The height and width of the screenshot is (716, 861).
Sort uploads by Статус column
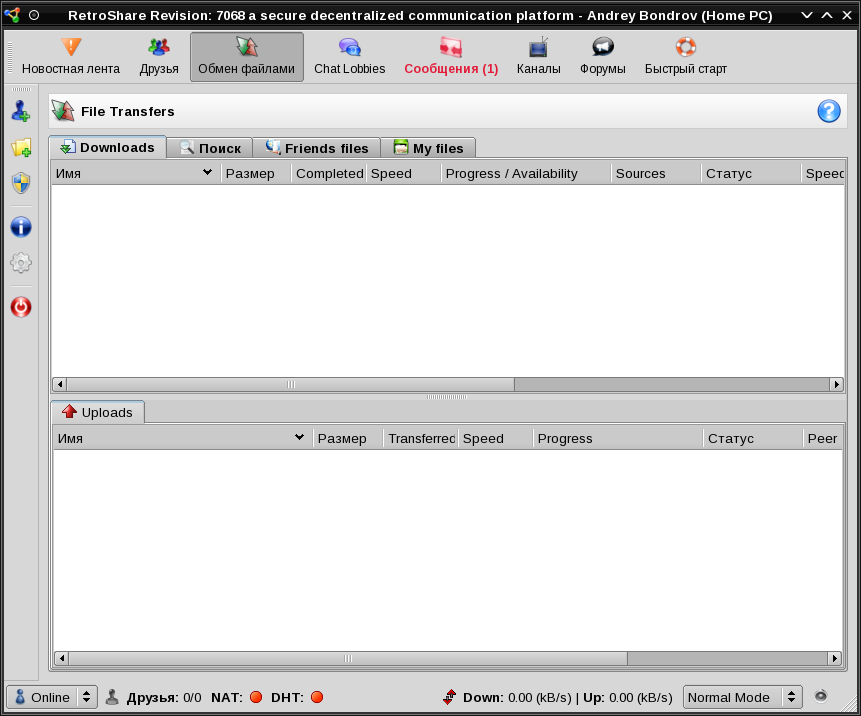pos(753,439)
